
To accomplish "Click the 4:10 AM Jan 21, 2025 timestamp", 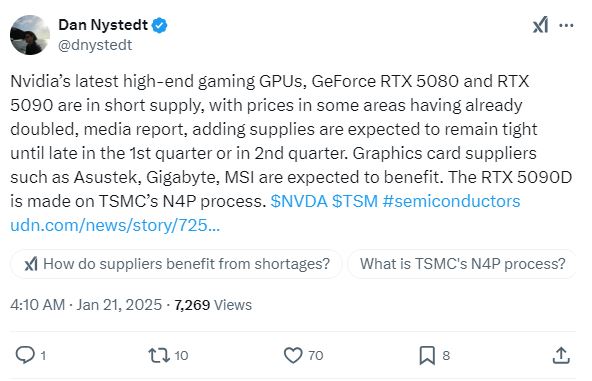I will click(86, 304).
